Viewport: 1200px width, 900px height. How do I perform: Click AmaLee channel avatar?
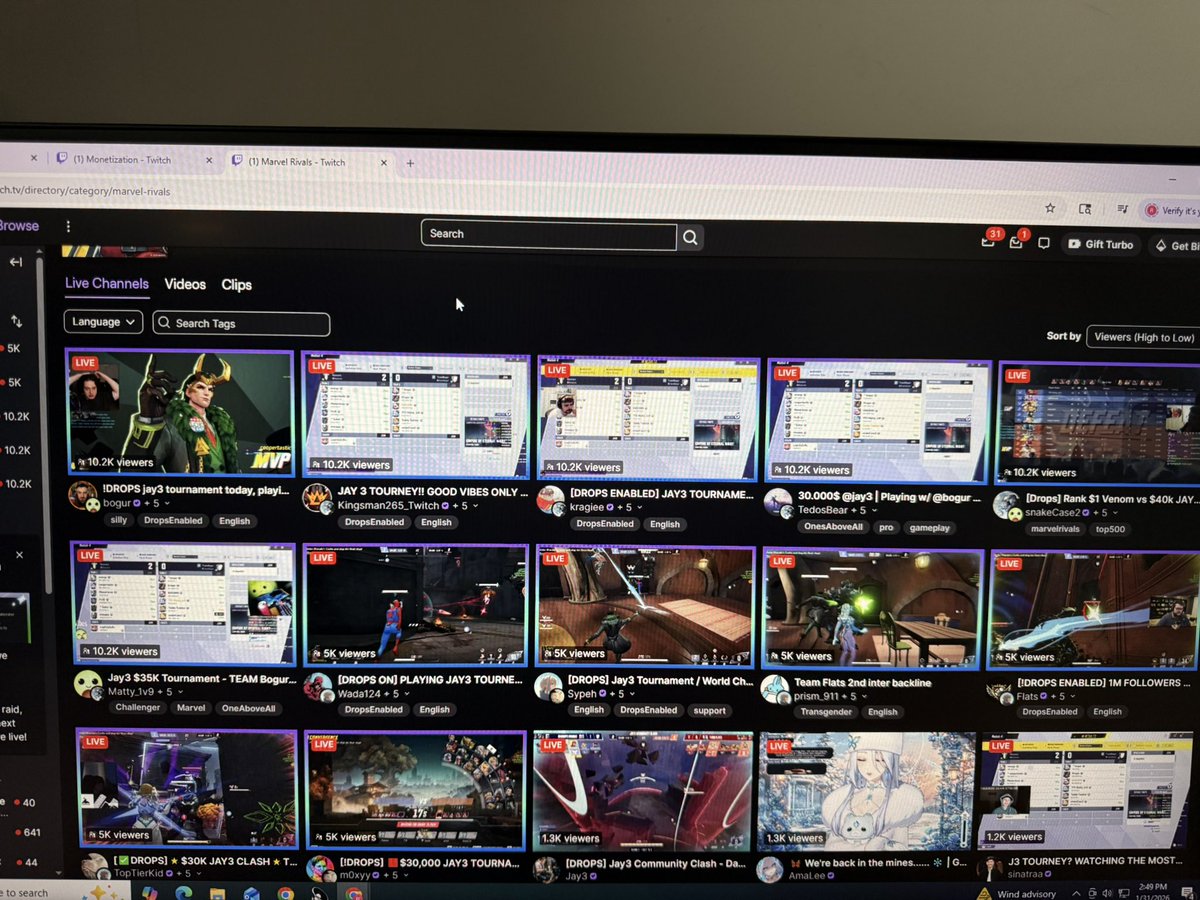coord(770,870)
